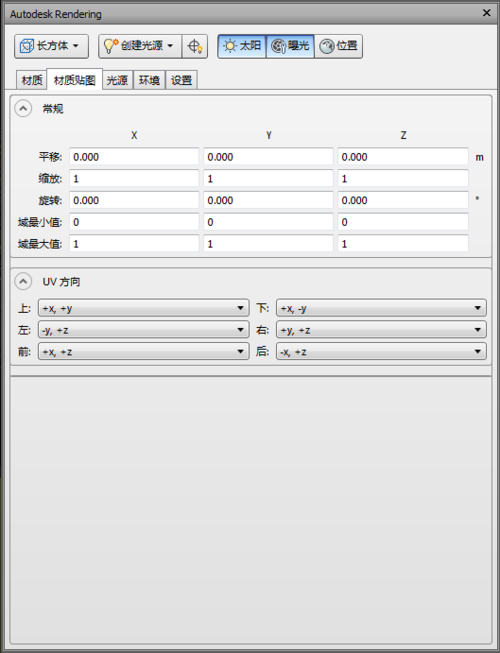Open the 创建光源 light creation dropdown
Image resolution: width=500 pixels, height=653 pixels.
tap(140, 46)
